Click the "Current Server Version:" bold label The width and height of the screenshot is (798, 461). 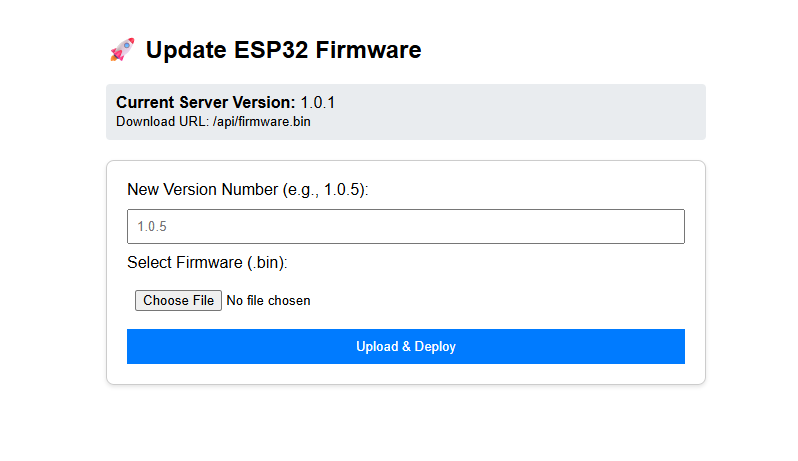coord(205,102)
